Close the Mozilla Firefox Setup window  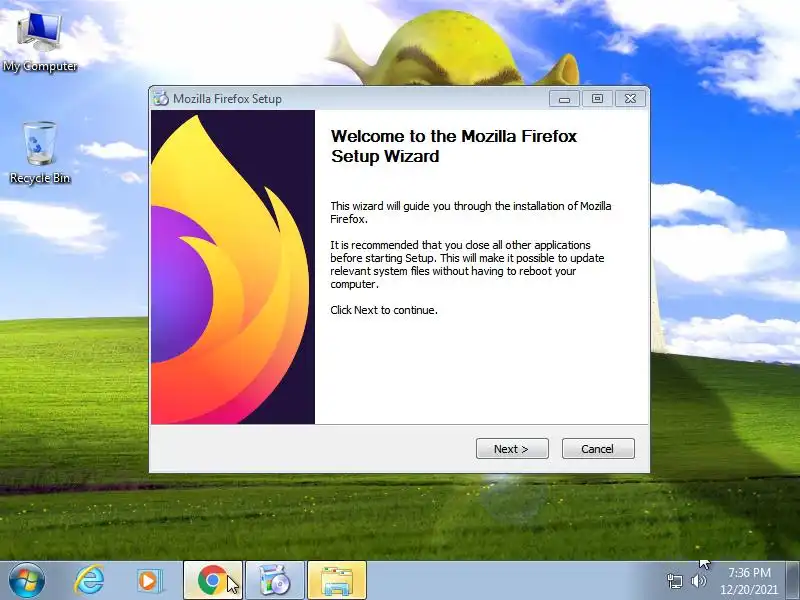tap(631, 98)
